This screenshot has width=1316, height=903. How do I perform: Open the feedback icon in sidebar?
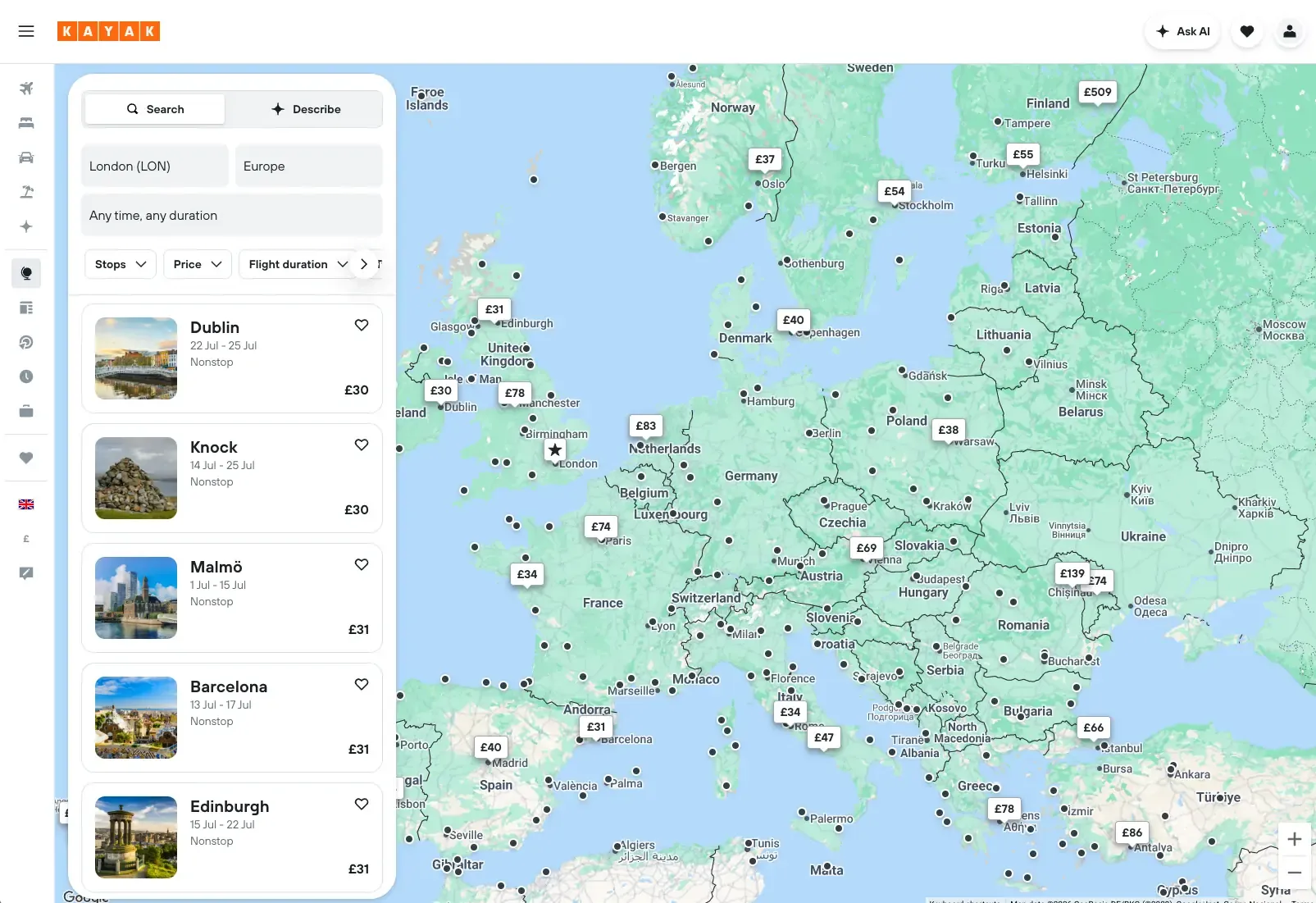26,573
